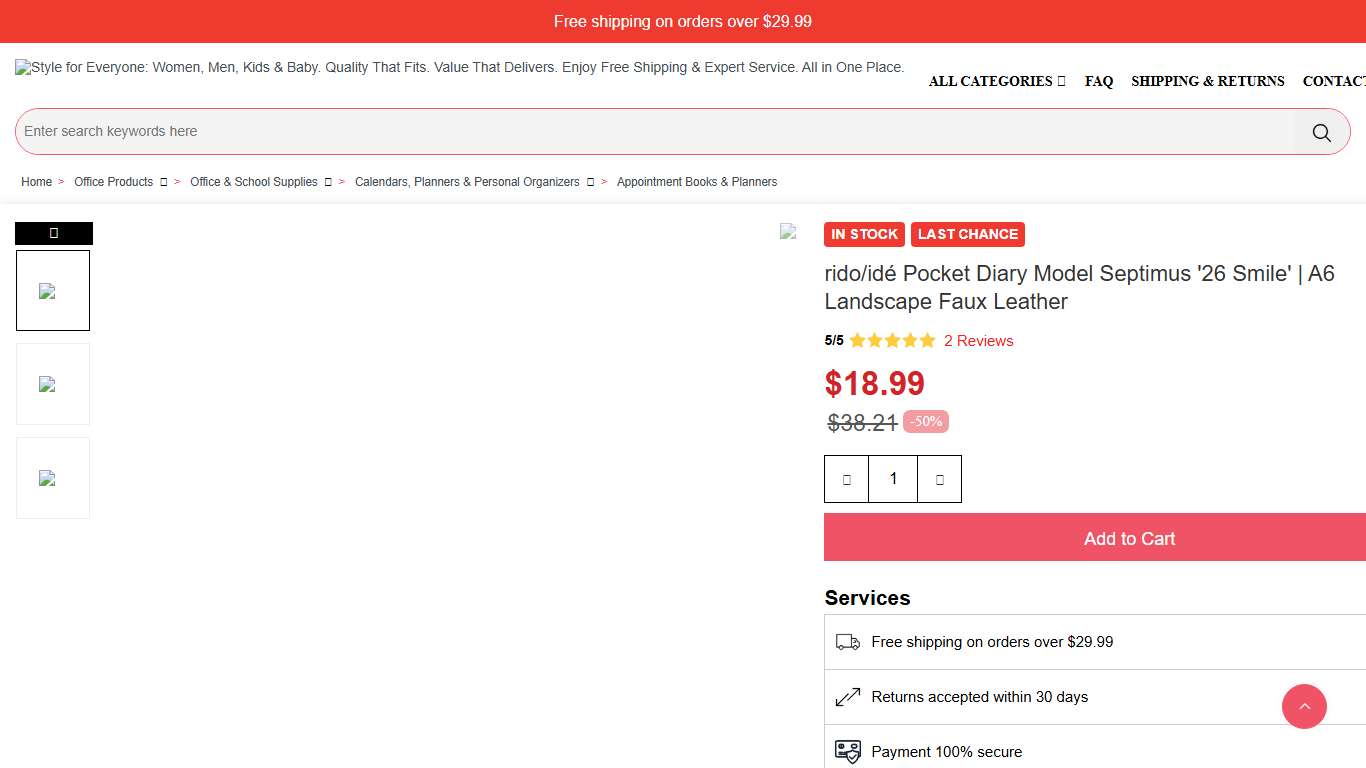The image size is (1366, 768).
Task: Expand the Office Products breadcrumb dropdown
Action: (x=163, y=182)
